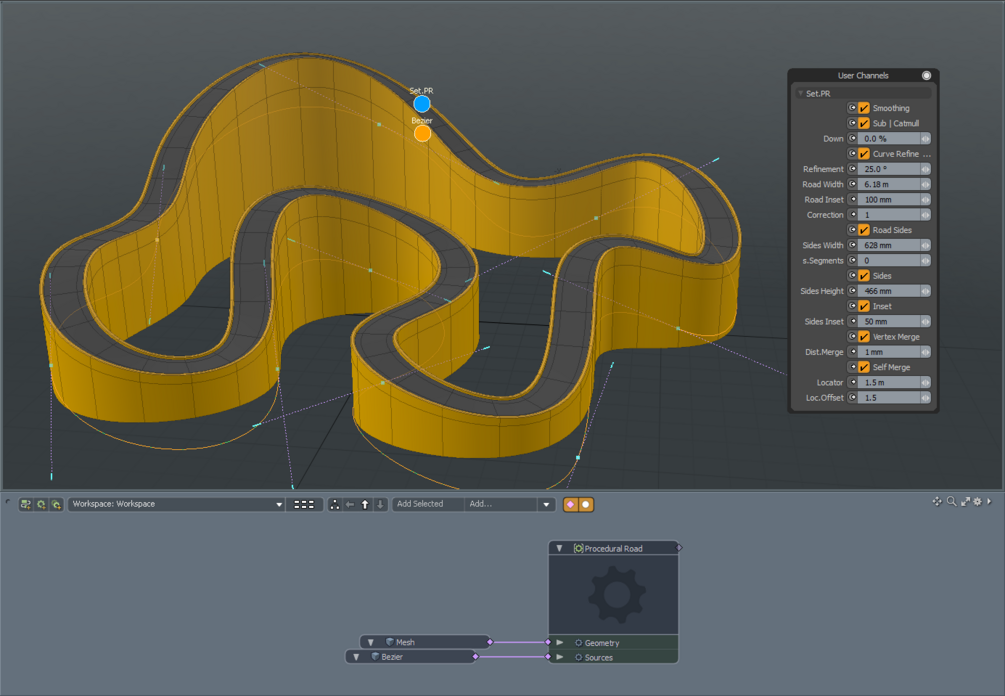Open the Workspace dropdown
The width and height of the screenshot is (1005, 696).
[x=175, y=504]
